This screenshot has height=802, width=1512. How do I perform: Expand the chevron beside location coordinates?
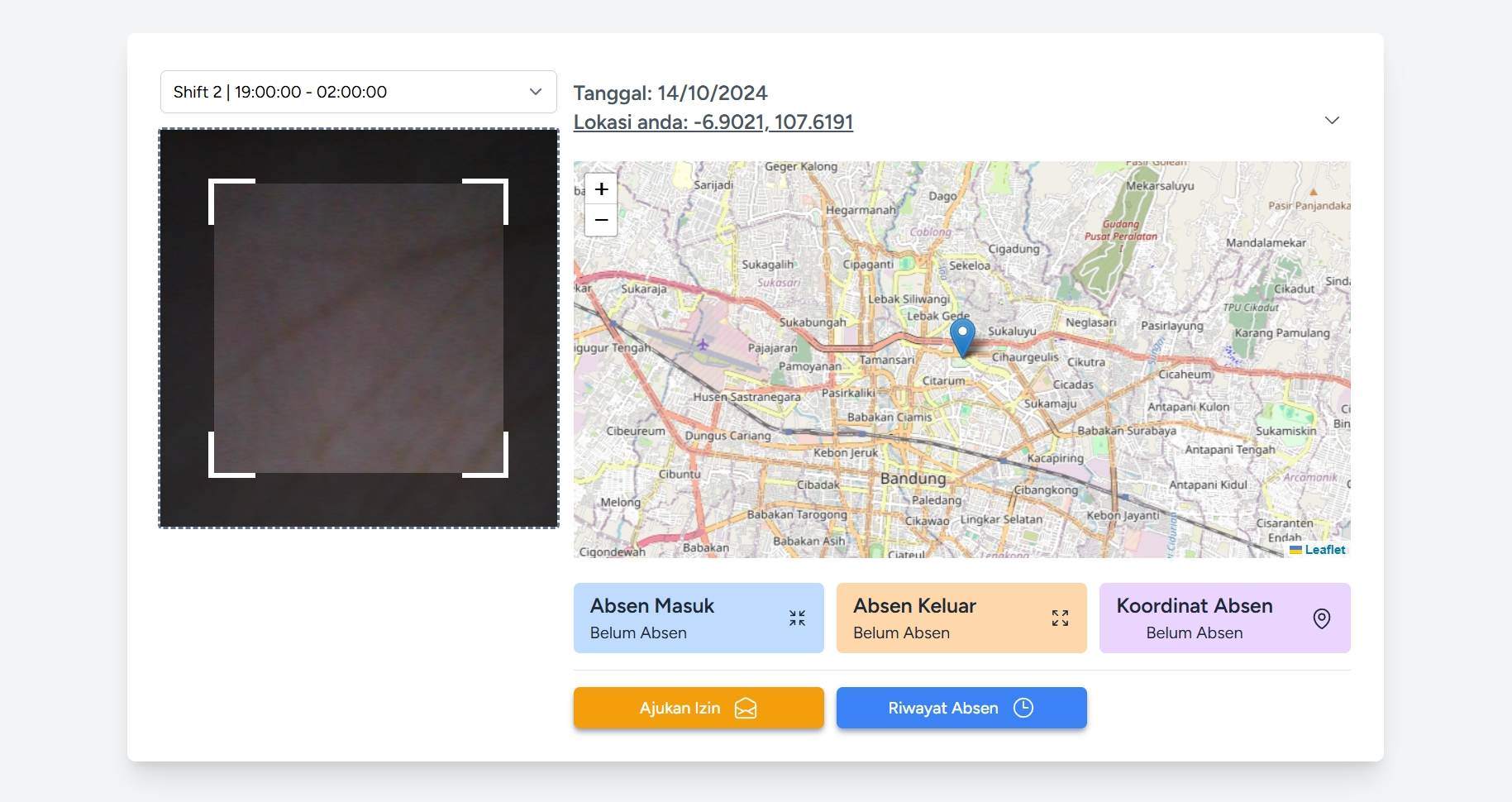click(x=1331, y=121)
